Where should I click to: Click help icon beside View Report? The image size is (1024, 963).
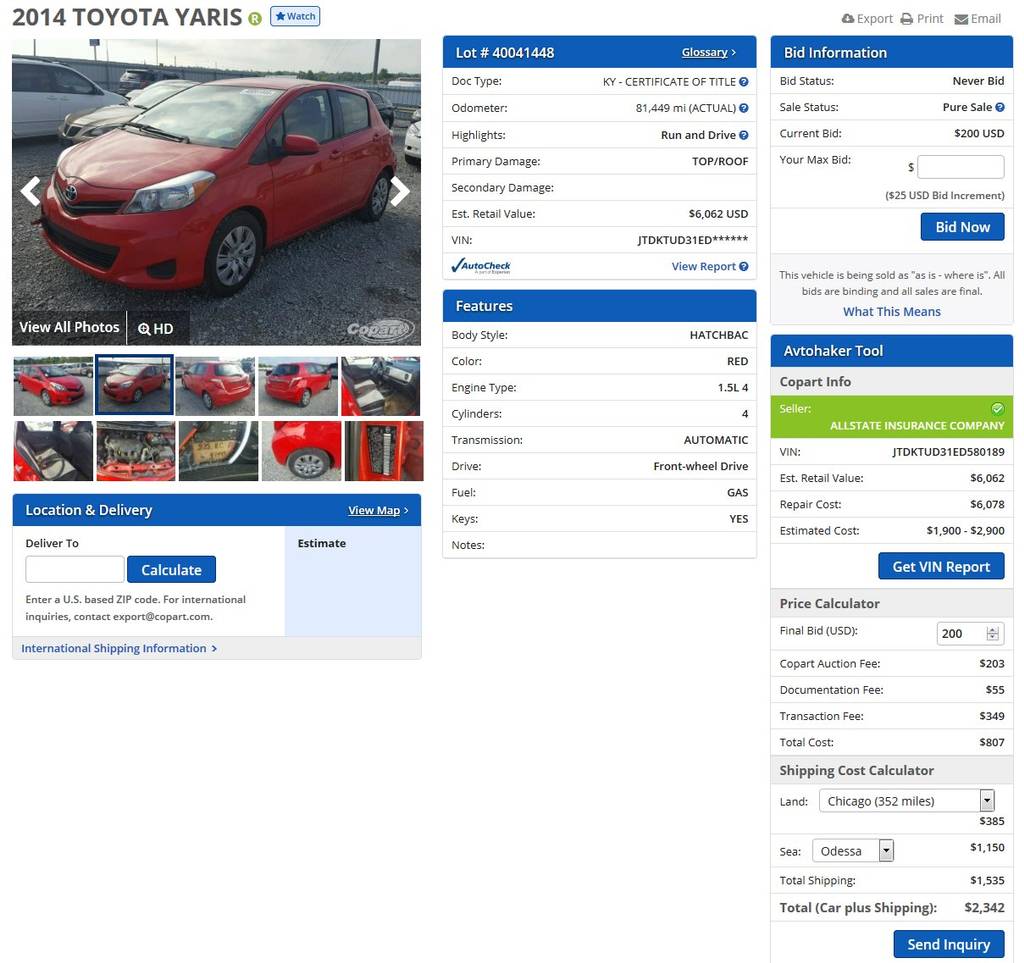tap(743, 266)
